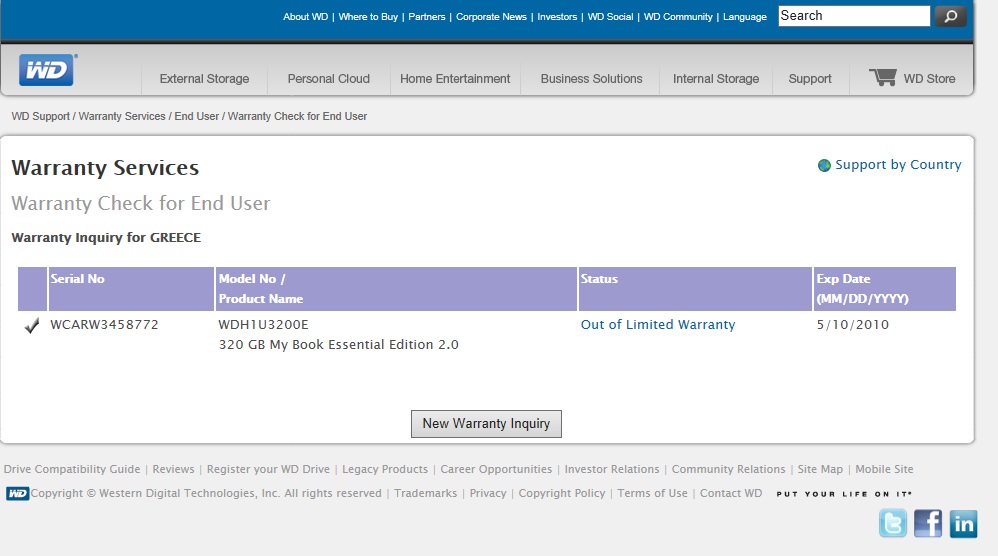Open the Language selector link

click(745, 17)
